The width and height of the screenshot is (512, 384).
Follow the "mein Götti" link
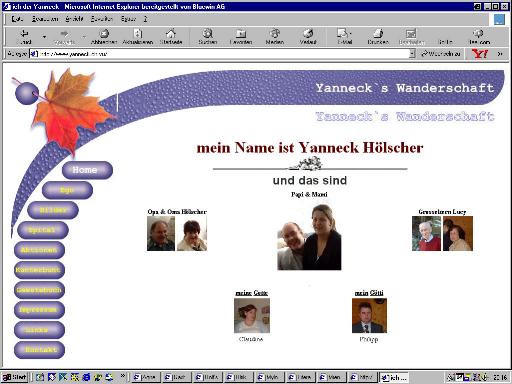(369, 293)
